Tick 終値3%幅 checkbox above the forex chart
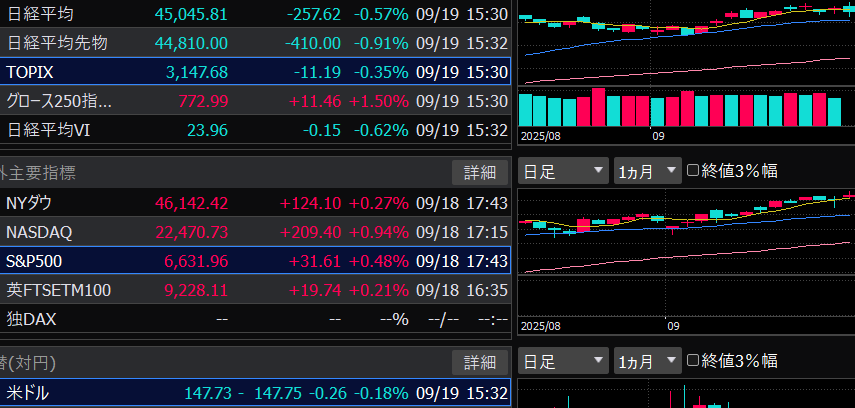This screenshot has height=408, width=855. [693, 361]
